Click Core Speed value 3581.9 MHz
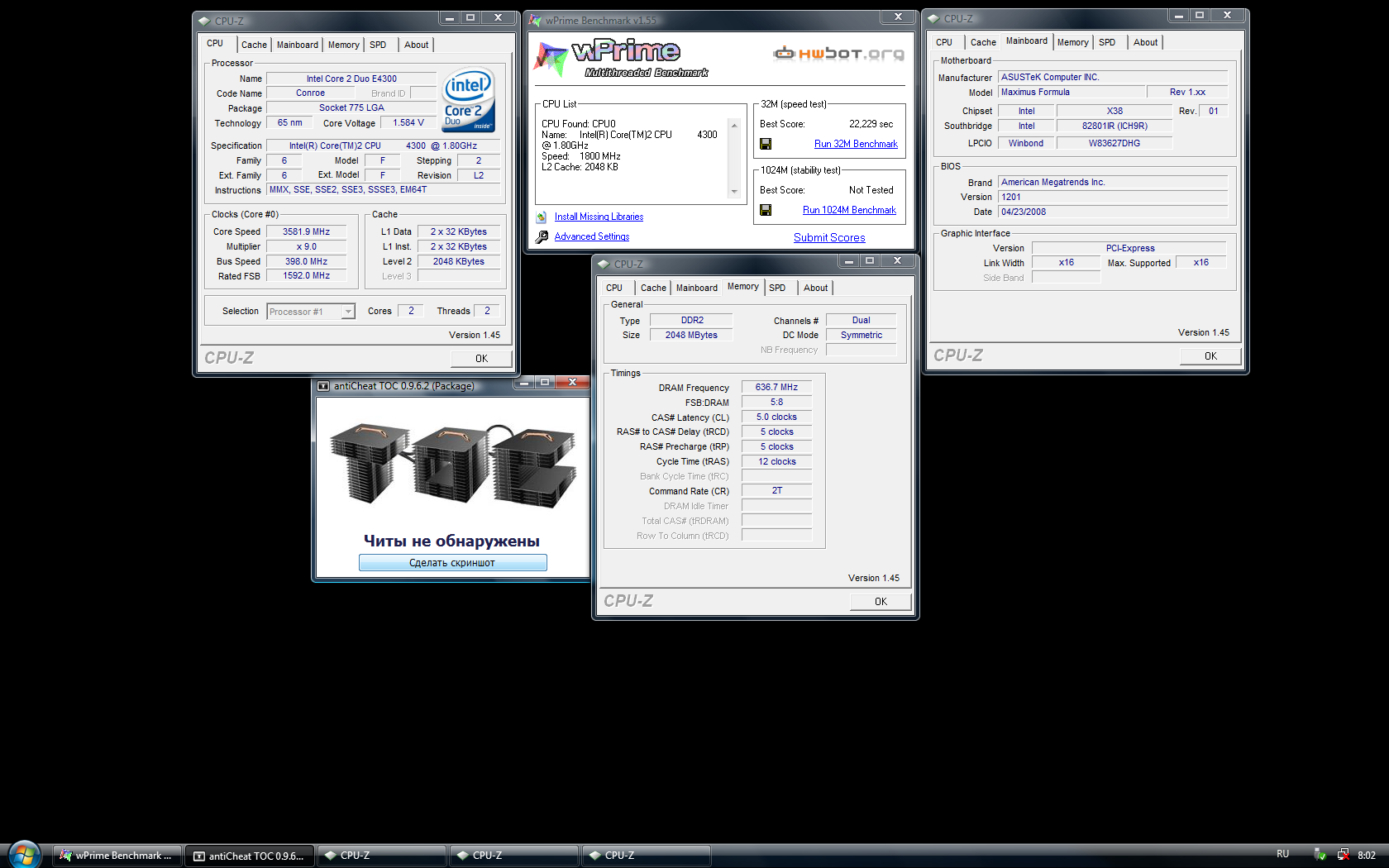This screenshot has height=868, width=1389. pyautogui.click(x=306, y=232)
